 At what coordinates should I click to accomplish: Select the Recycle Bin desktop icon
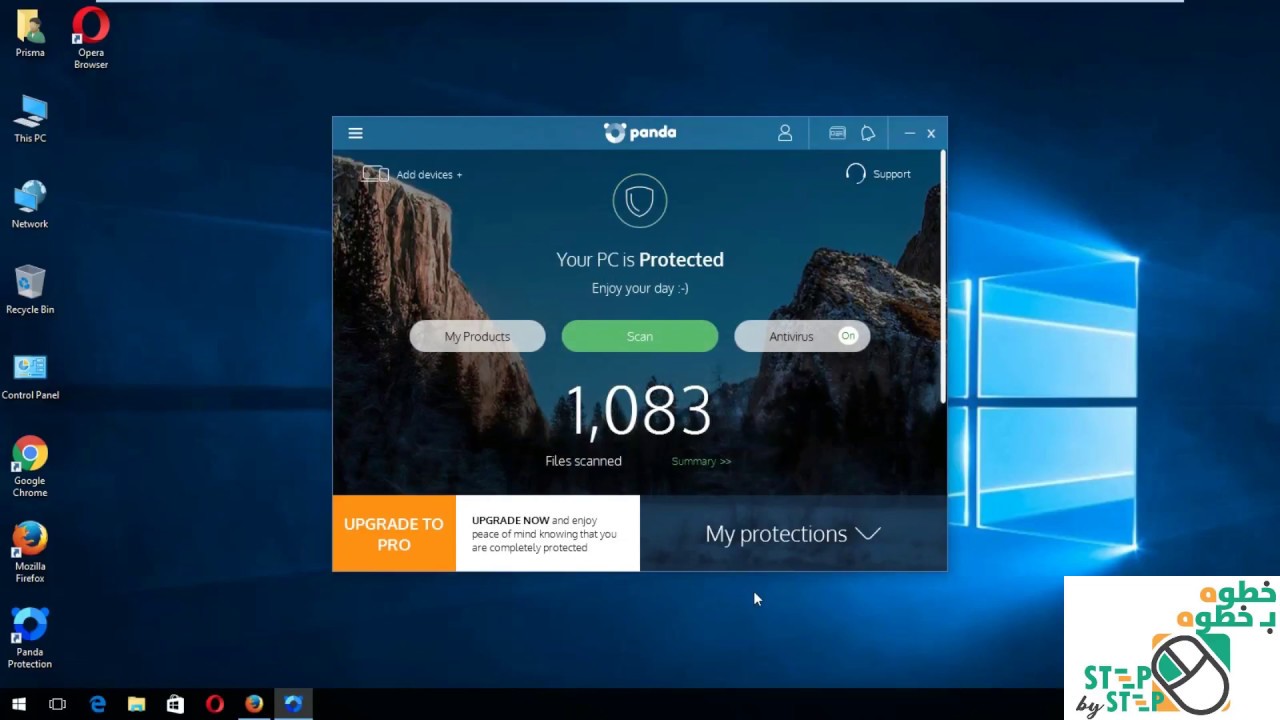pos(30,290)
